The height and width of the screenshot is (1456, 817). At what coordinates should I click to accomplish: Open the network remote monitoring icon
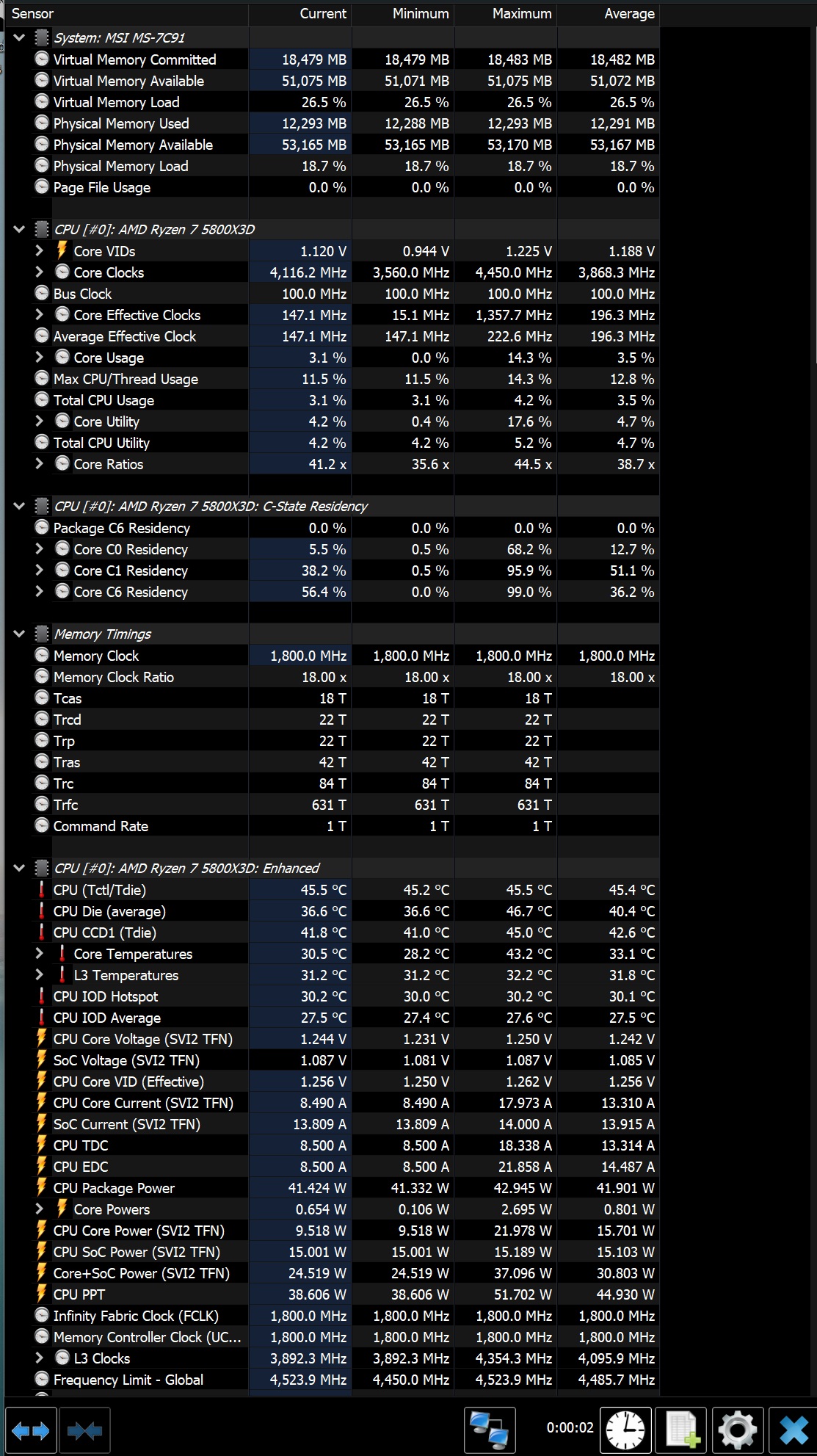pyautogui.click(x=490, y=1430)
